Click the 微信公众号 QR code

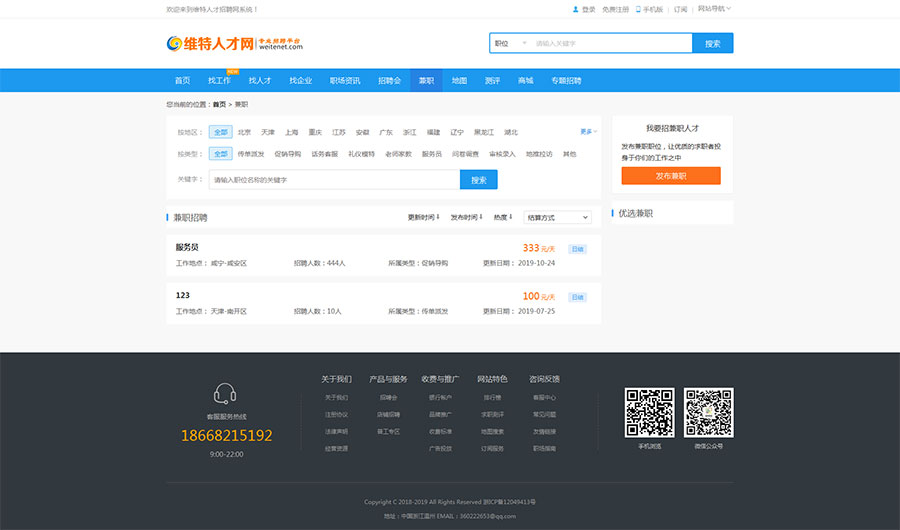tap(708, 412)
